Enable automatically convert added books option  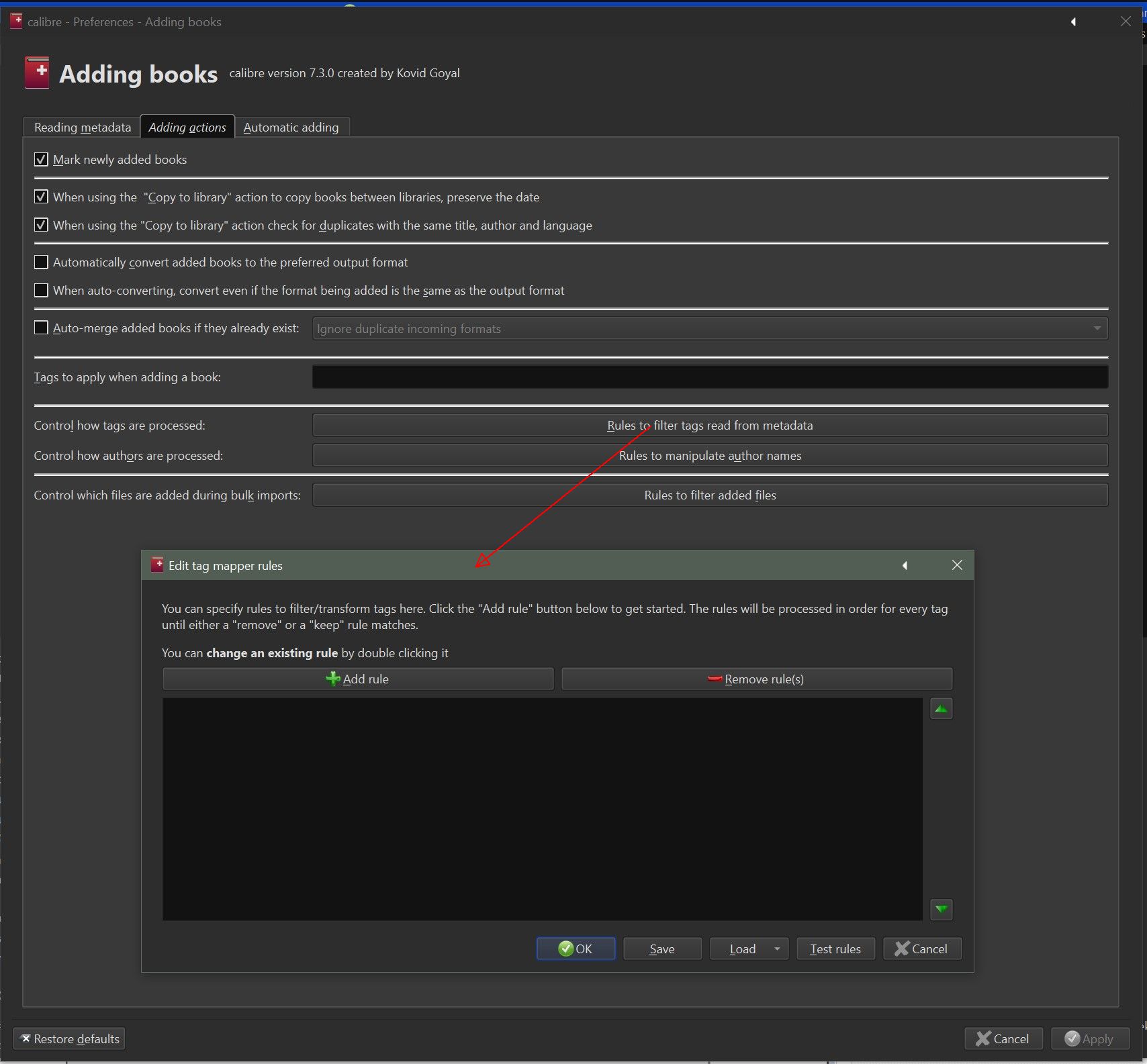(x=42, y=262)
